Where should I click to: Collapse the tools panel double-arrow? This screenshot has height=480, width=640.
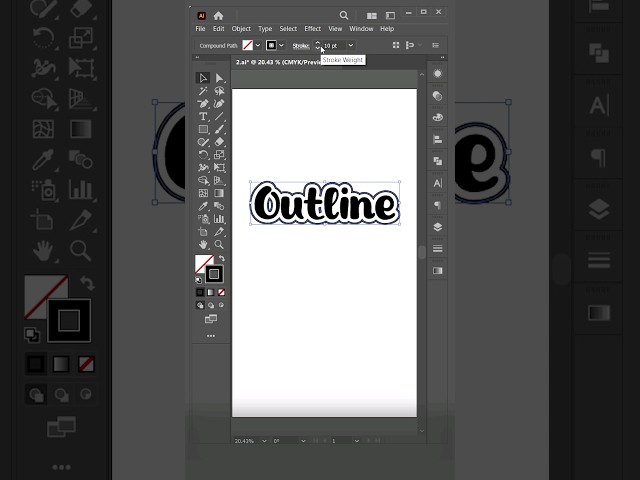click(197, 58)
